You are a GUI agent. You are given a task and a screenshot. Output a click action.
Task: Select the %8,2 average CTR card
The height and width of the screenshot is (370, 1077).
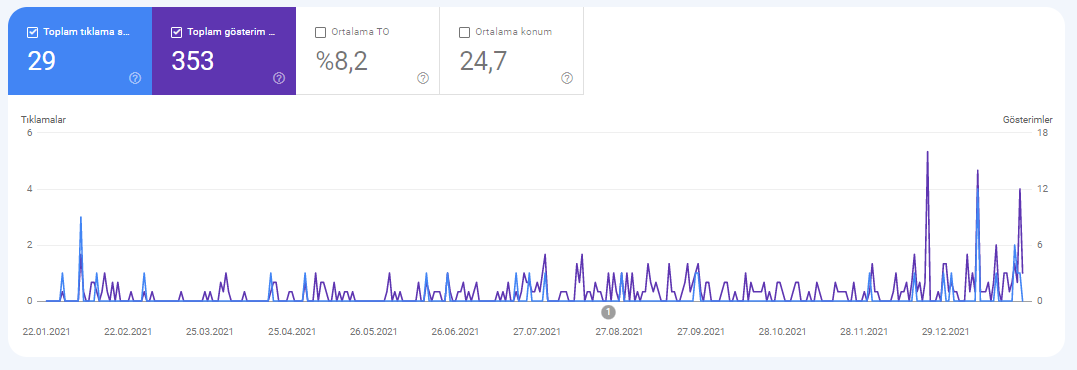367,51
